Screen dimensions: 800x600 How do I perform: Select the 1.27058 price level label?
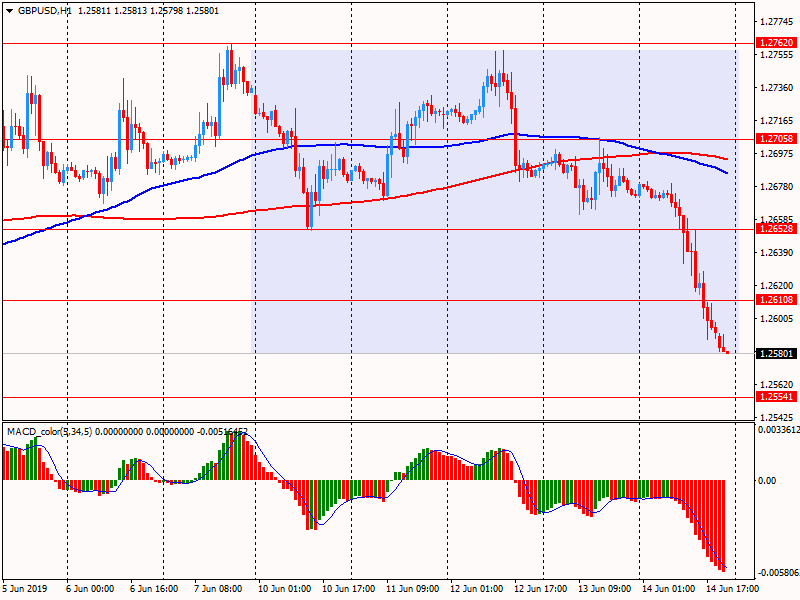pyautogui.click(x=776, y=139)
